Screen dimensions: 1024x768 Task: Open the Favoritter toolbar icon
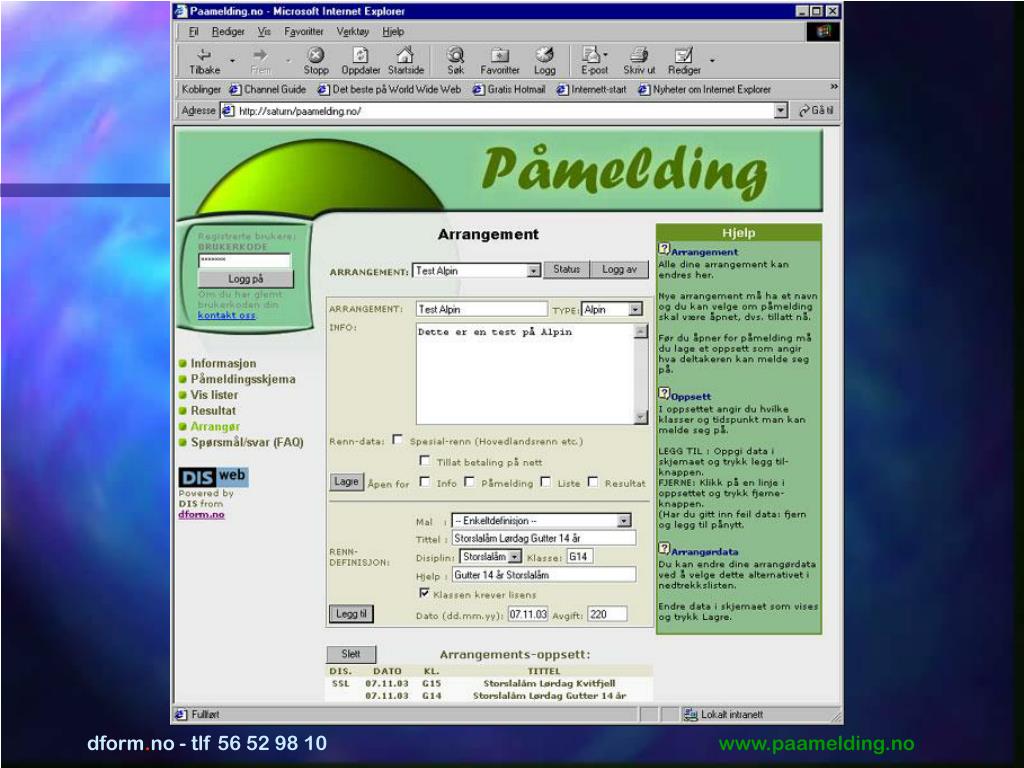500,55
